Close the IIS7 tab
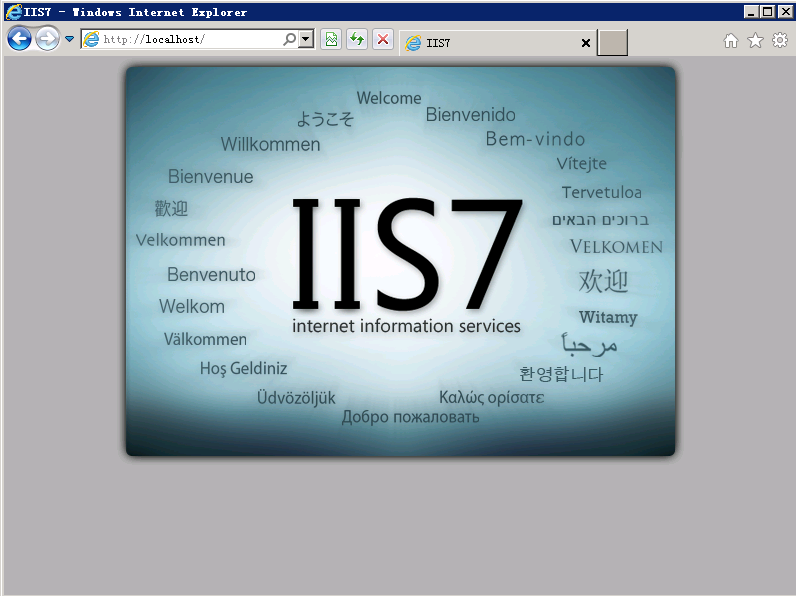 point(586,43)
